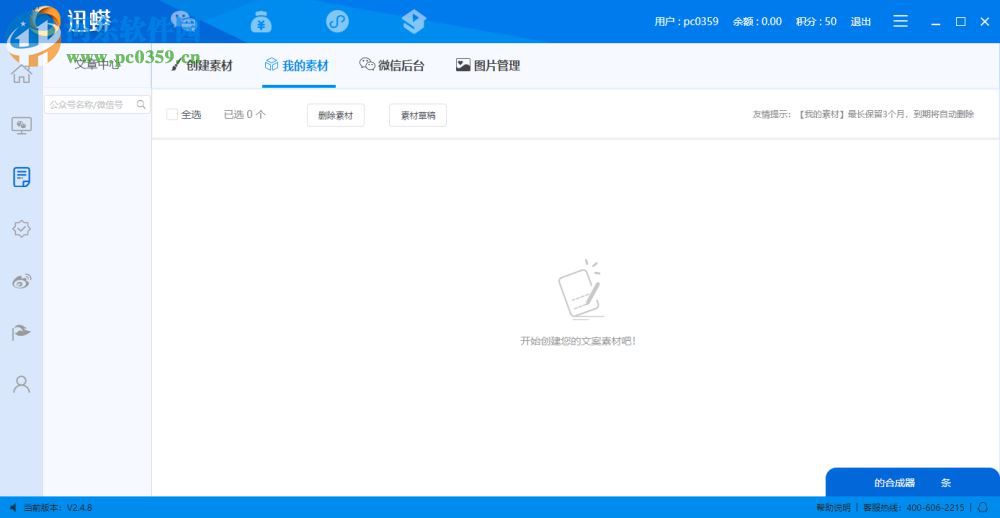Open the home icon in the sidebar

click(x=22, y=73)
